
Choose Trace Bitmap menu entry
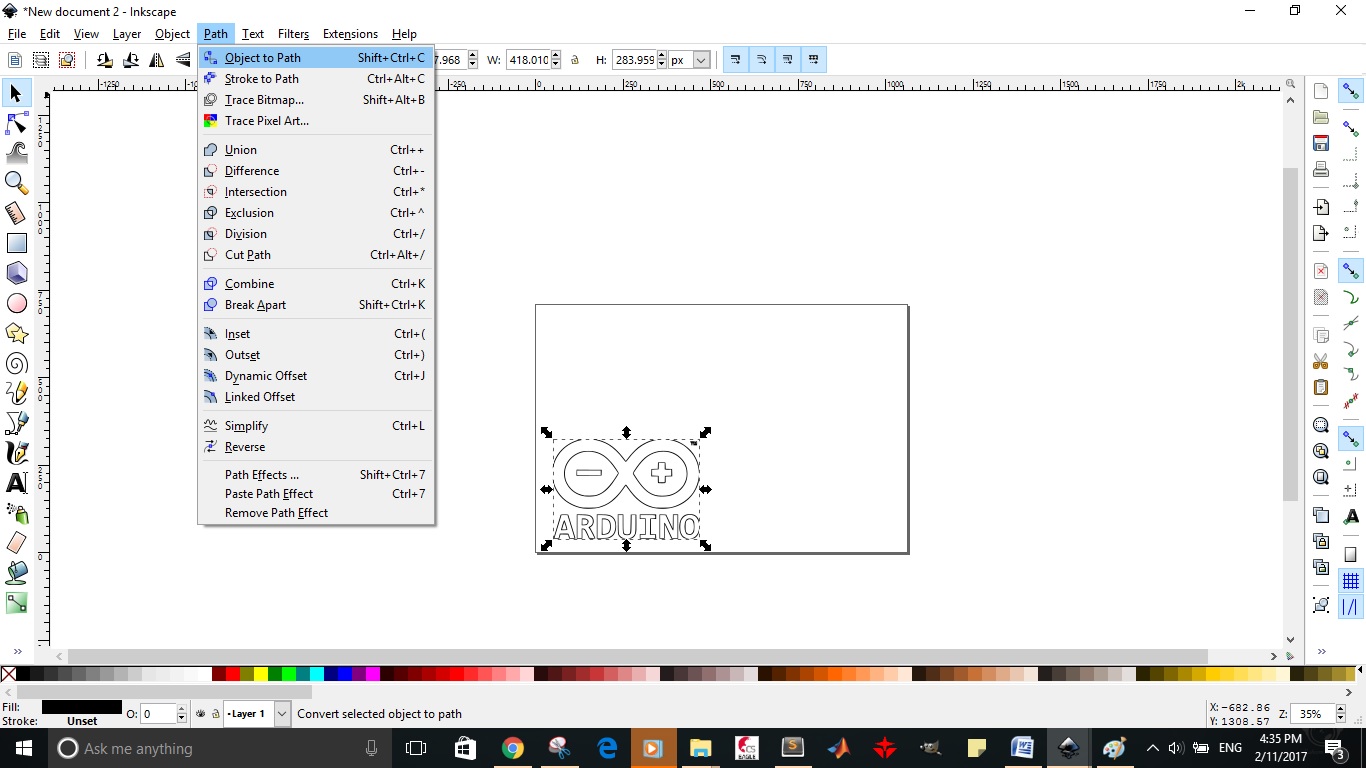coord(316,100)
